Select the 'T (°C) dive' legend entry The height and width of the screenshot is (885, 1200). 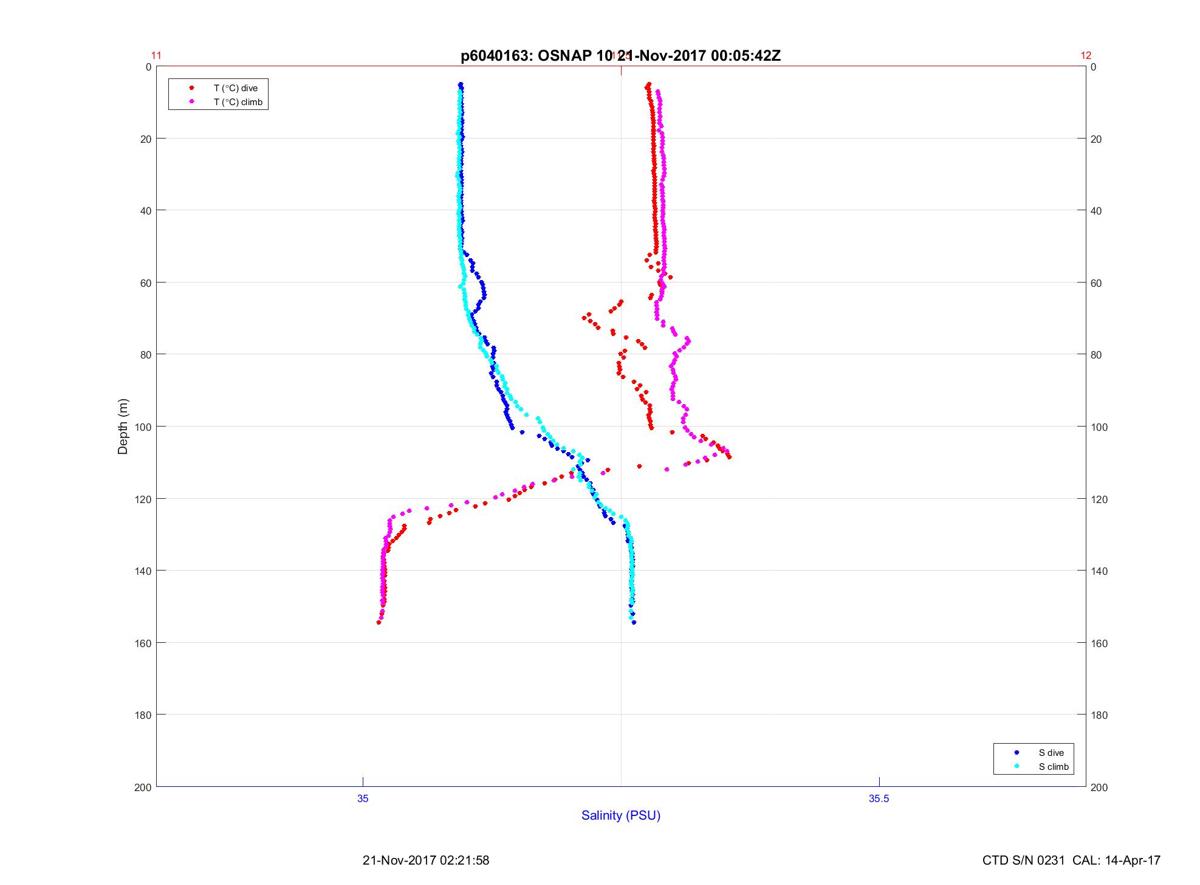[x=235, y=88]
